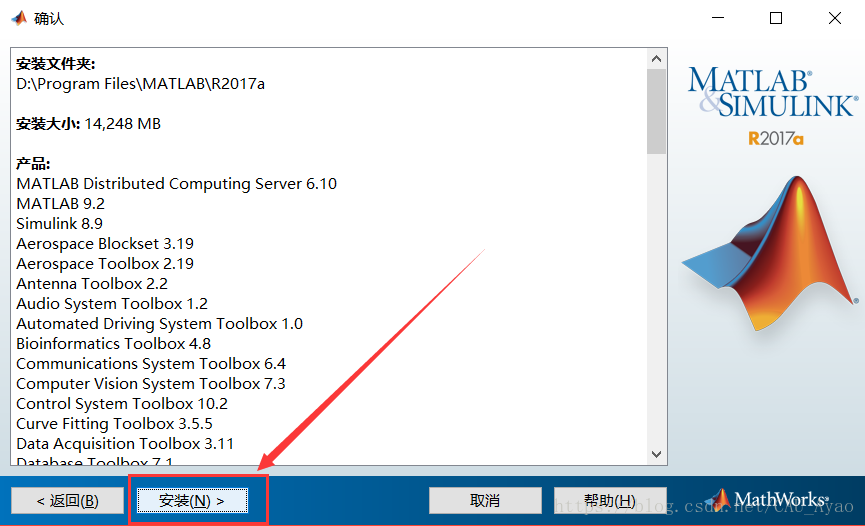This screenshot has width=865, height=526.
Task: Select MATLAB Distributed Computing Server 6.10 line
Action: pyautogui.click(x=177, y=184)
